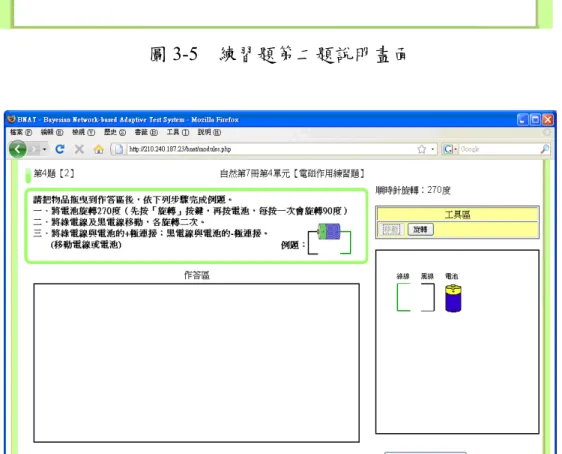Open the 工具 (Tools) menu
Screen dimensions: 562x454
178,132
